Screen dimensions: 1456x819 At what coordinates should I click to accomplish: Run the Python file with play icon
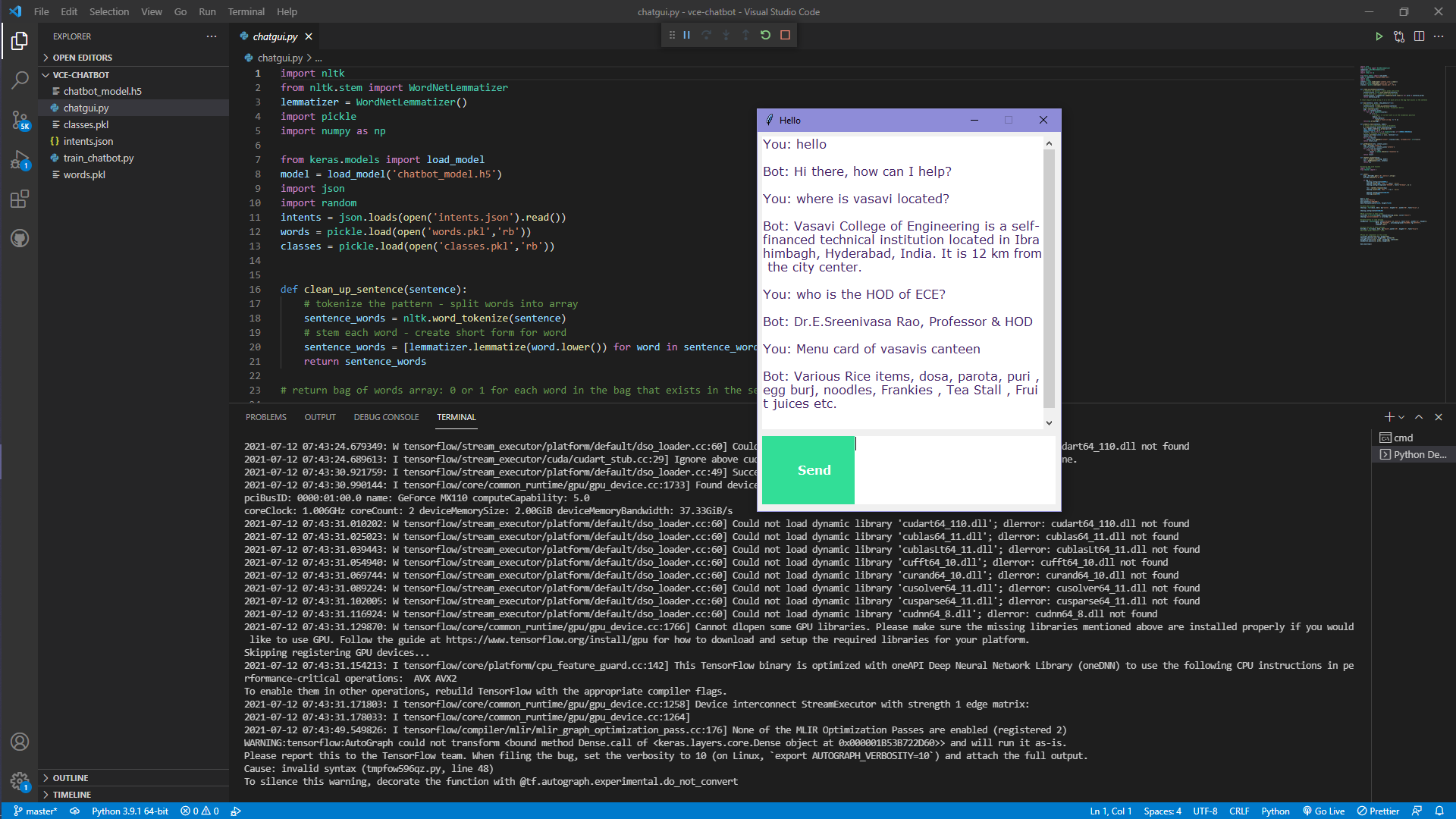[1379, 36]
